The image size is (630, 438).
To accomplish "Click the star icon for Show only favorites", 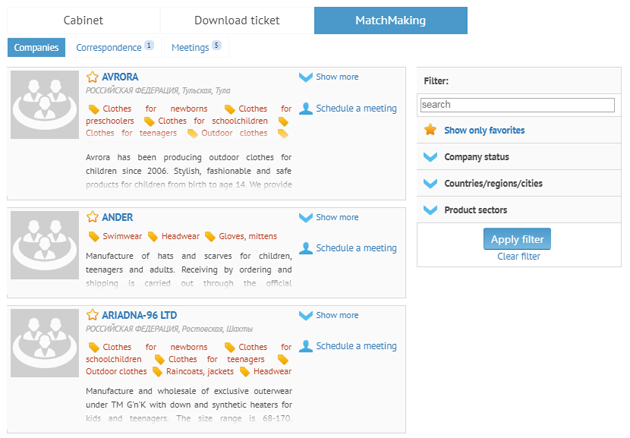I will tap(430, 130).
